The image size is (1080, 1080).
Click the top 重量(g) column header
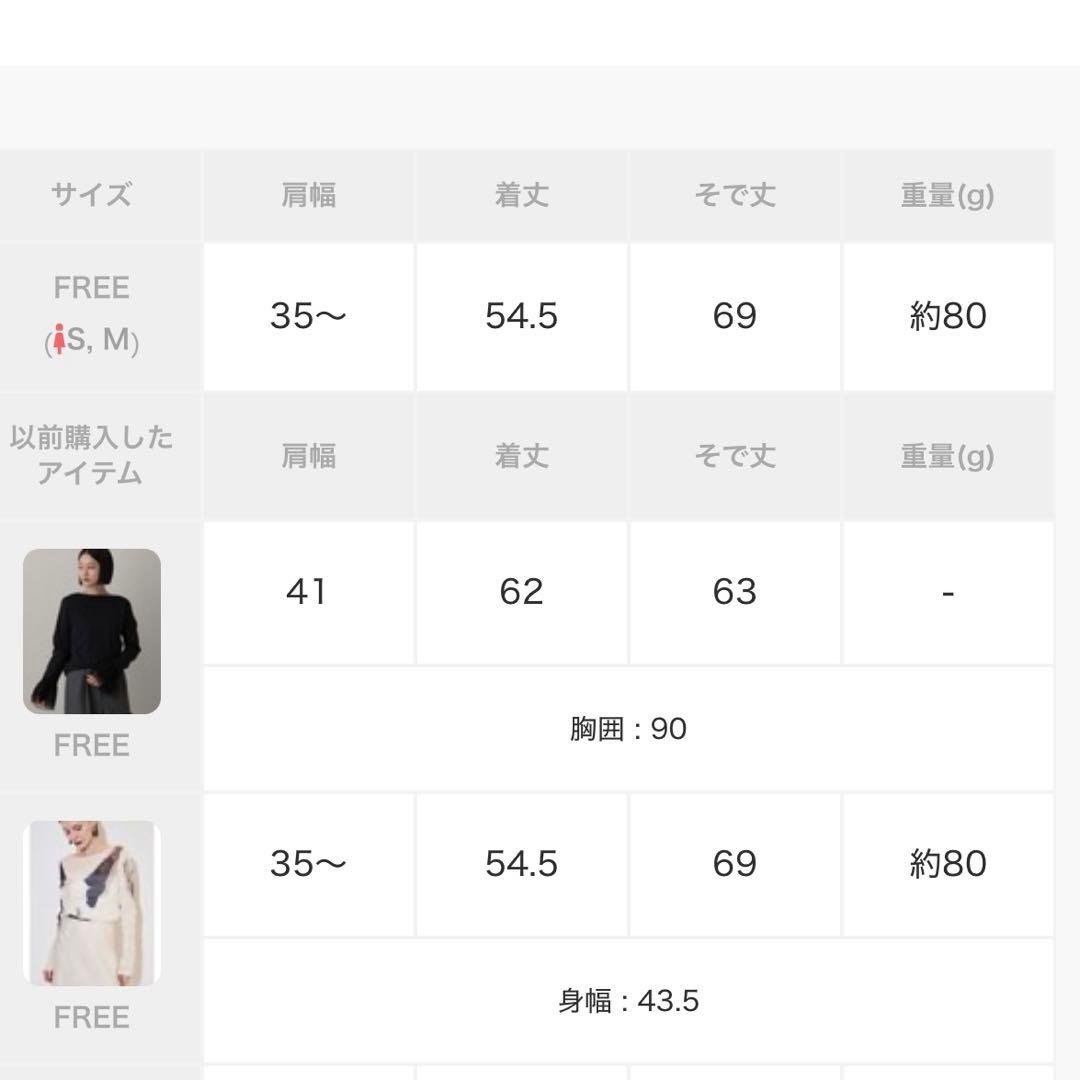[x=948, y=195]
